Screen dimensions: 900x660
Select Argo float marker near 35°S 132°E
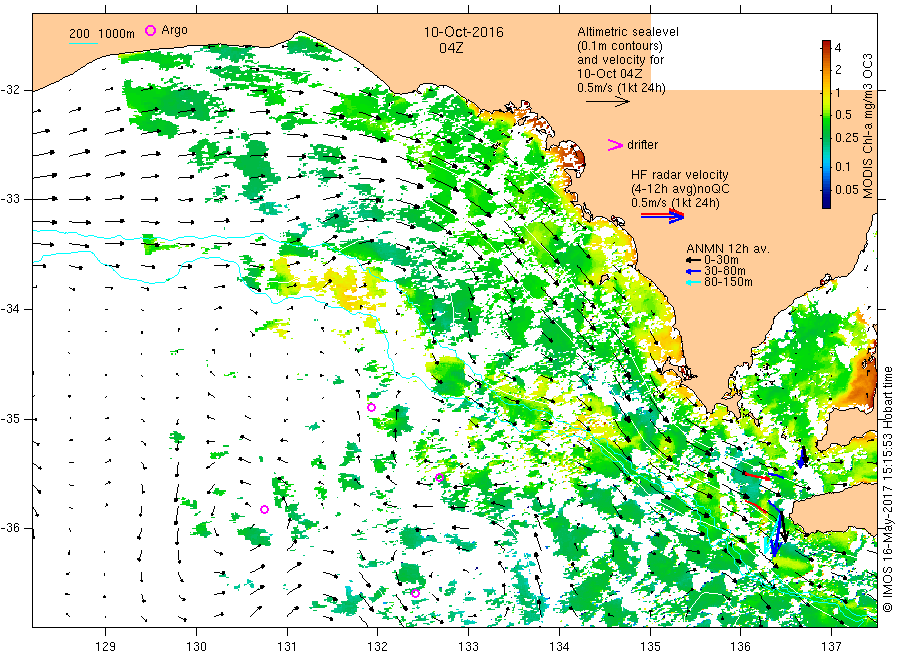coord(371,407)
